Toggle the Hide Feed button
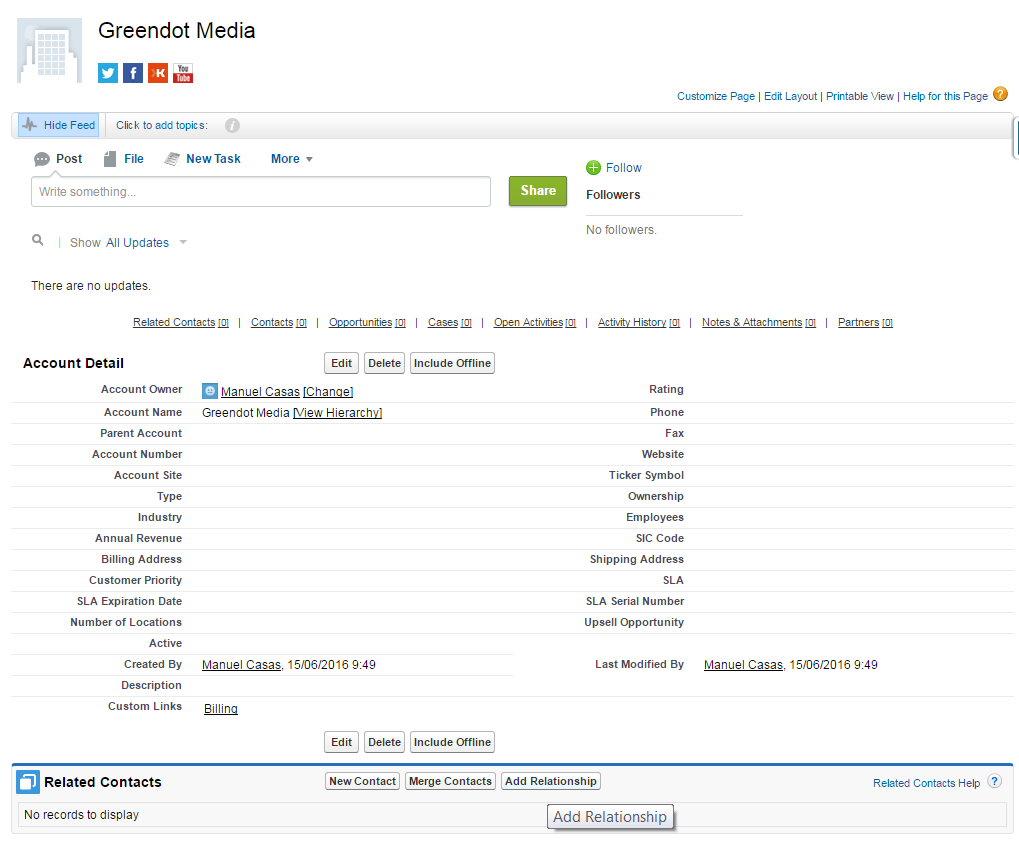Screen dimensions: 1019x842 [x=58, y=125]
